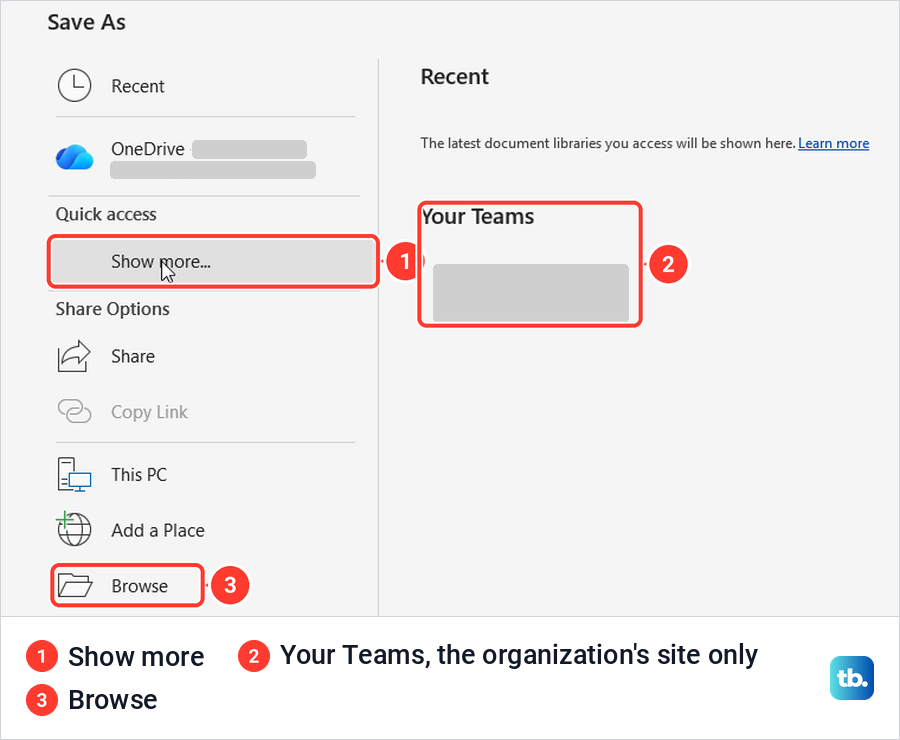The width and height of the screenshot is (900, 740).
Task: Select the Copy Link option text
Action: click(x=149, y=412)
